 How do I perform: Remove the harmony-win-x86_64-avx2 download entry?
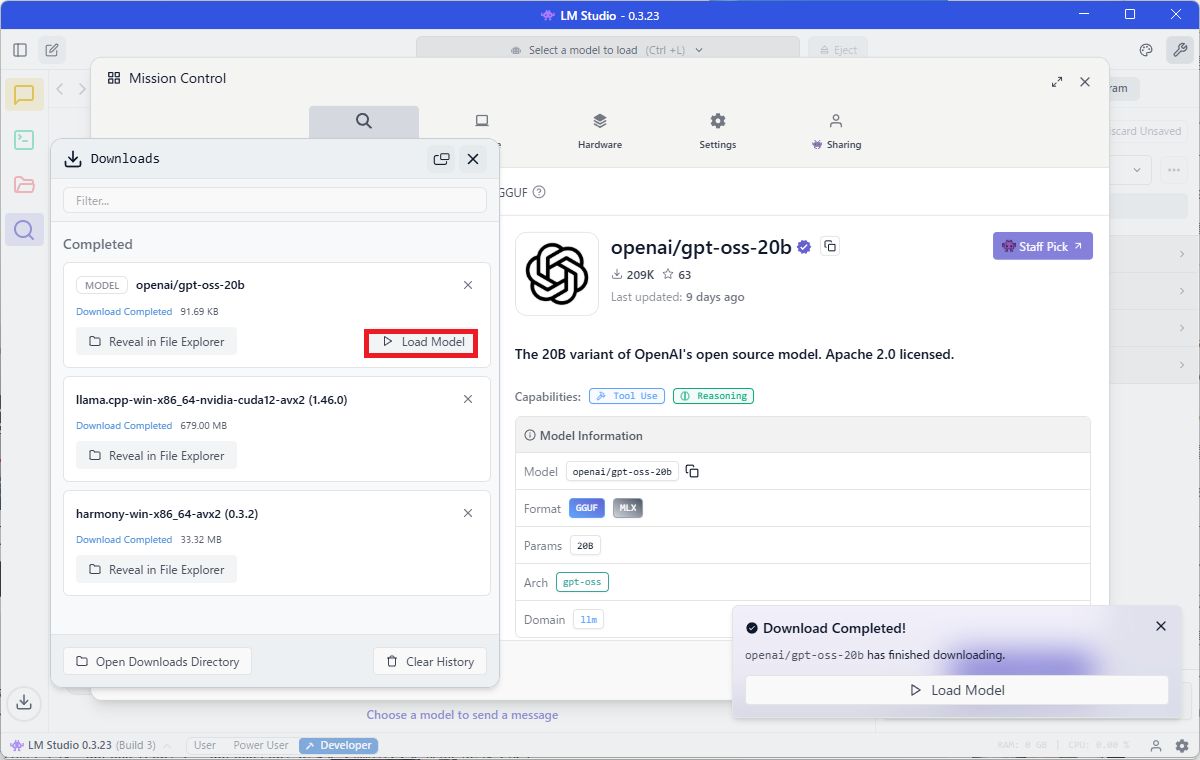[468, 513]
